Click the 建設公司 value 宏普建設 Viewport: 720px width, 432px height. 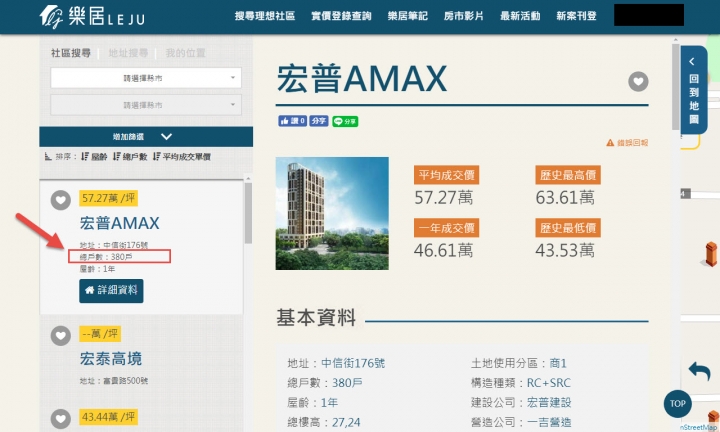pyautogui.click(x=549, y=402)
